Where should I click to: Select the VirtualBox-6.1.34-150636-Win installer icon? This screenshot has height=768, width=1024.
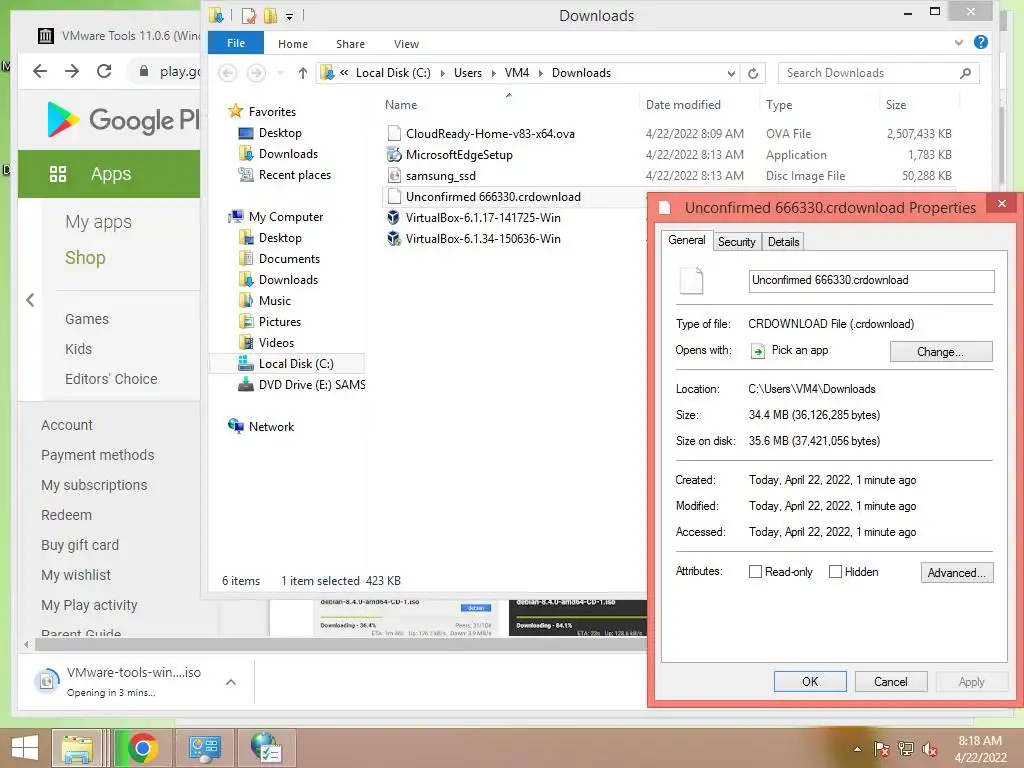[x=394, y=238]
